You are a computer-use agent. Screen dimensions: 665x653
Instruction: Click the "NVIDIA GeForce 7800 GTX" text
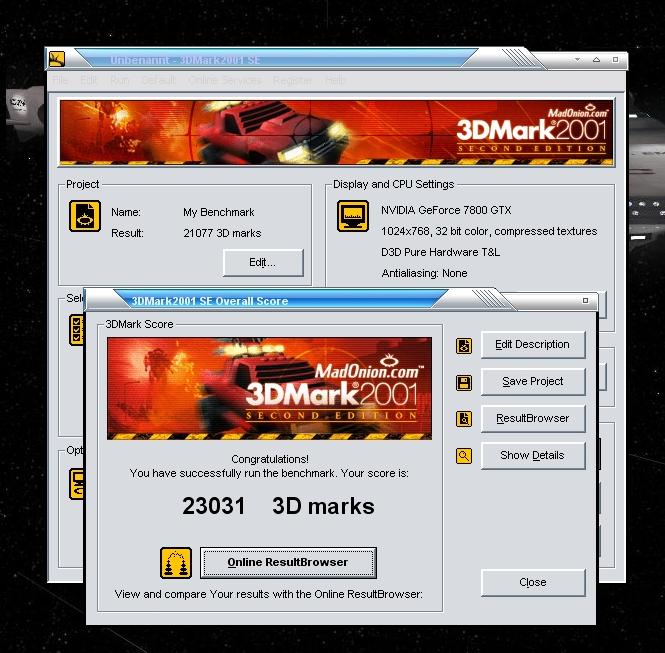[x=446, y=210]
